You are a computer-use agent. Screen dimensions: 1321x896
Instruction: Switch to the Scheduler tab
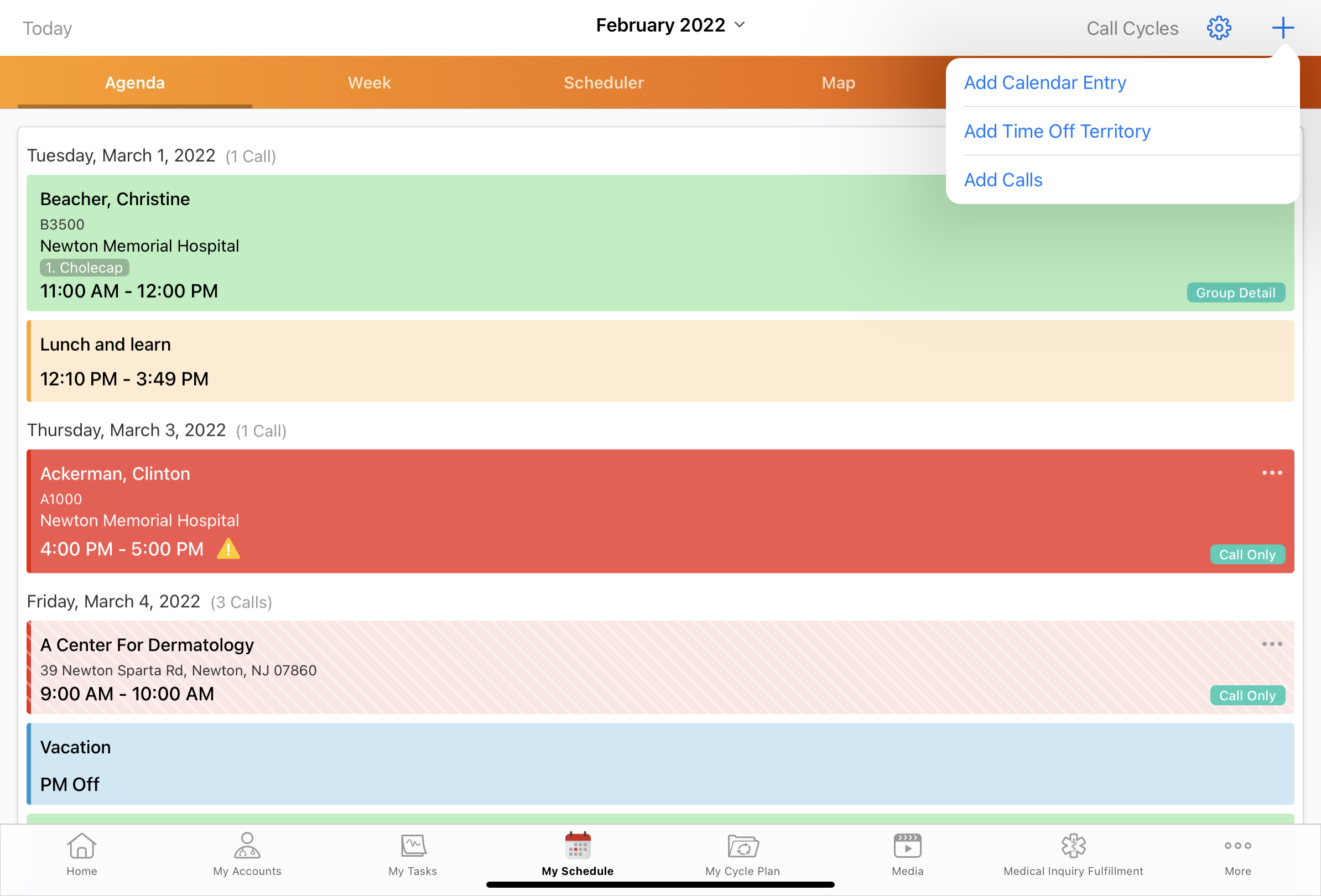(604, 83)
